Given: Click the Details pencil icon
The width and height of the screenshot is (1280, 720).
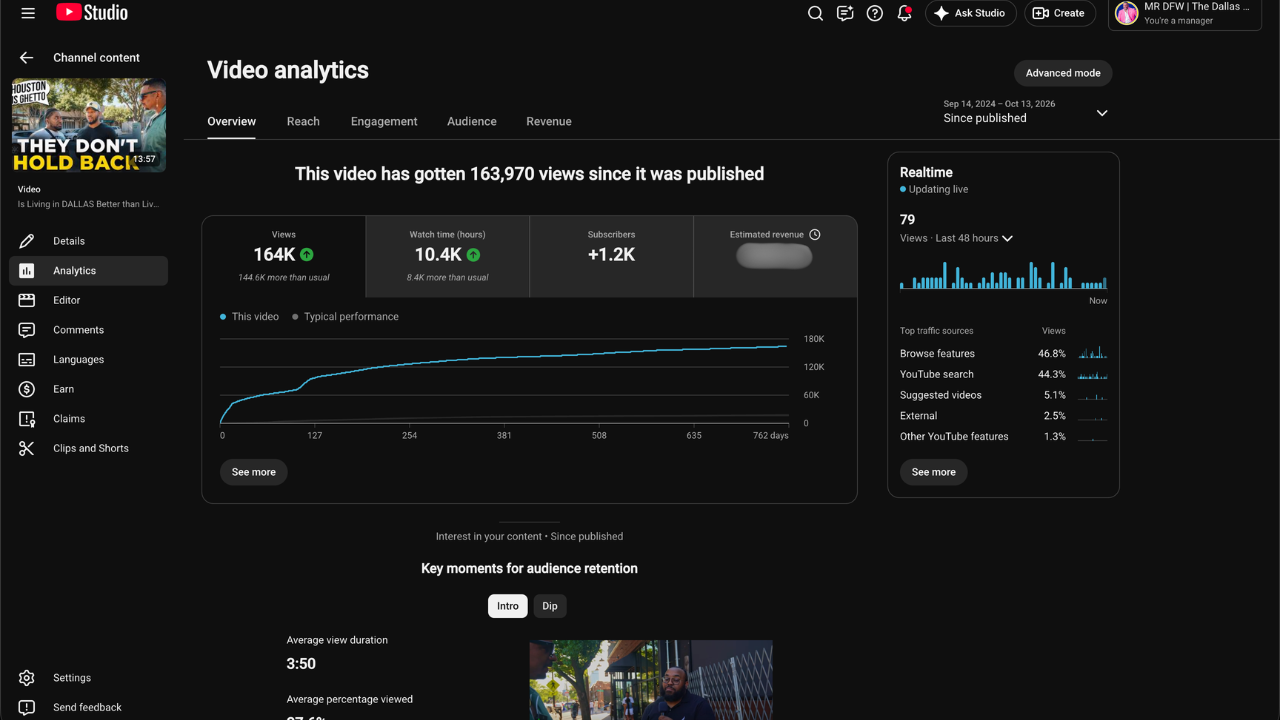Looking at the screenshot, I should point(27,241).
